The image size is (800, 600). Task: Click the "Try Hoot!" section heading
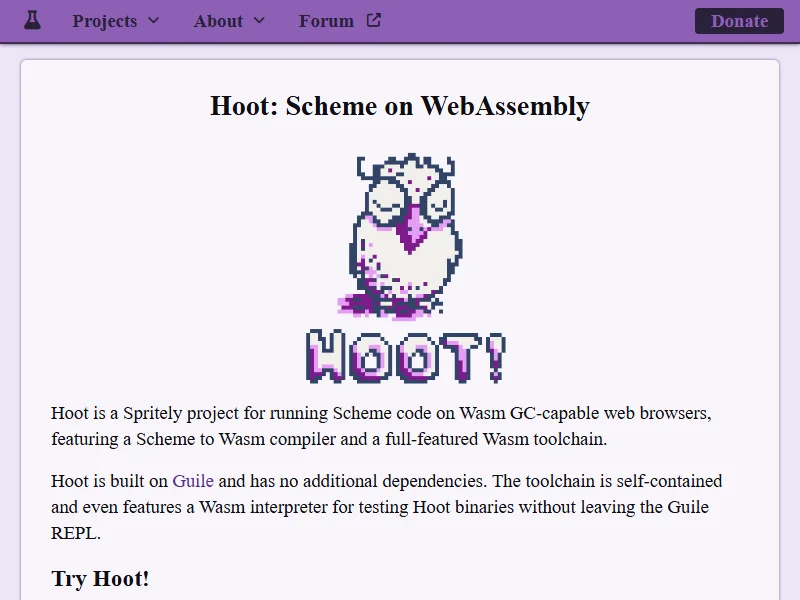click(100, 578)
